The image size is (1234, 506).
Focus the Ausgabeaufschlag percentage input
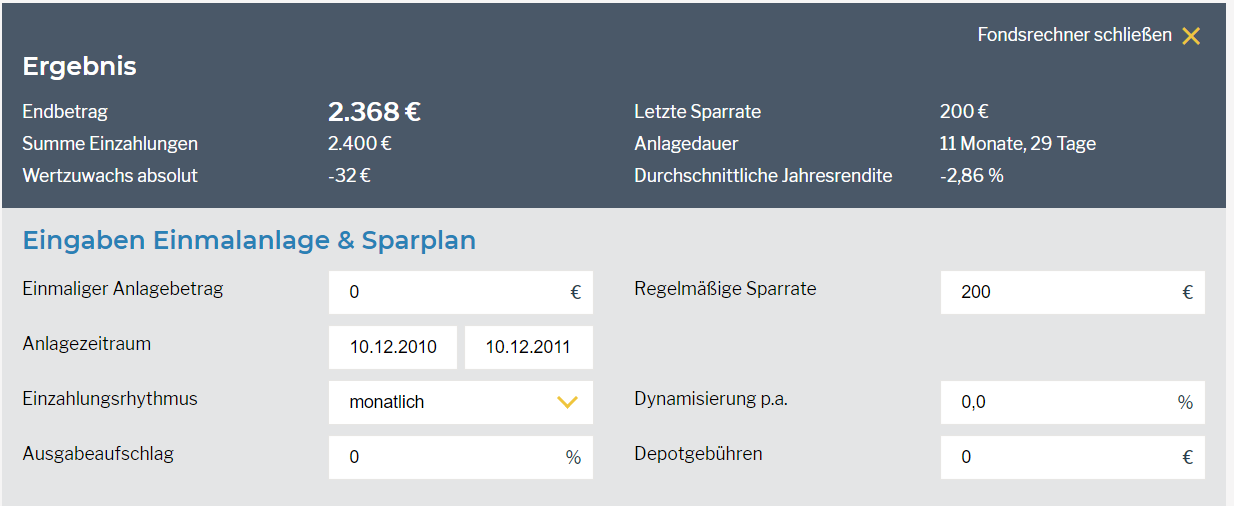click(450, 457)
